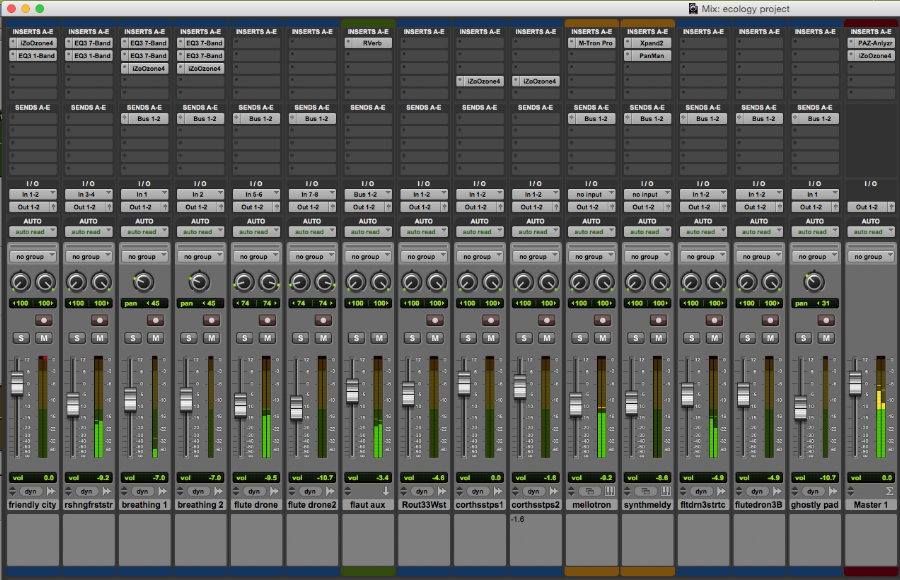The height and width of the screenshot is (580, 900).
Task: Click the aux input down-arrow icon on flaut aux
Action: point(386,492)
